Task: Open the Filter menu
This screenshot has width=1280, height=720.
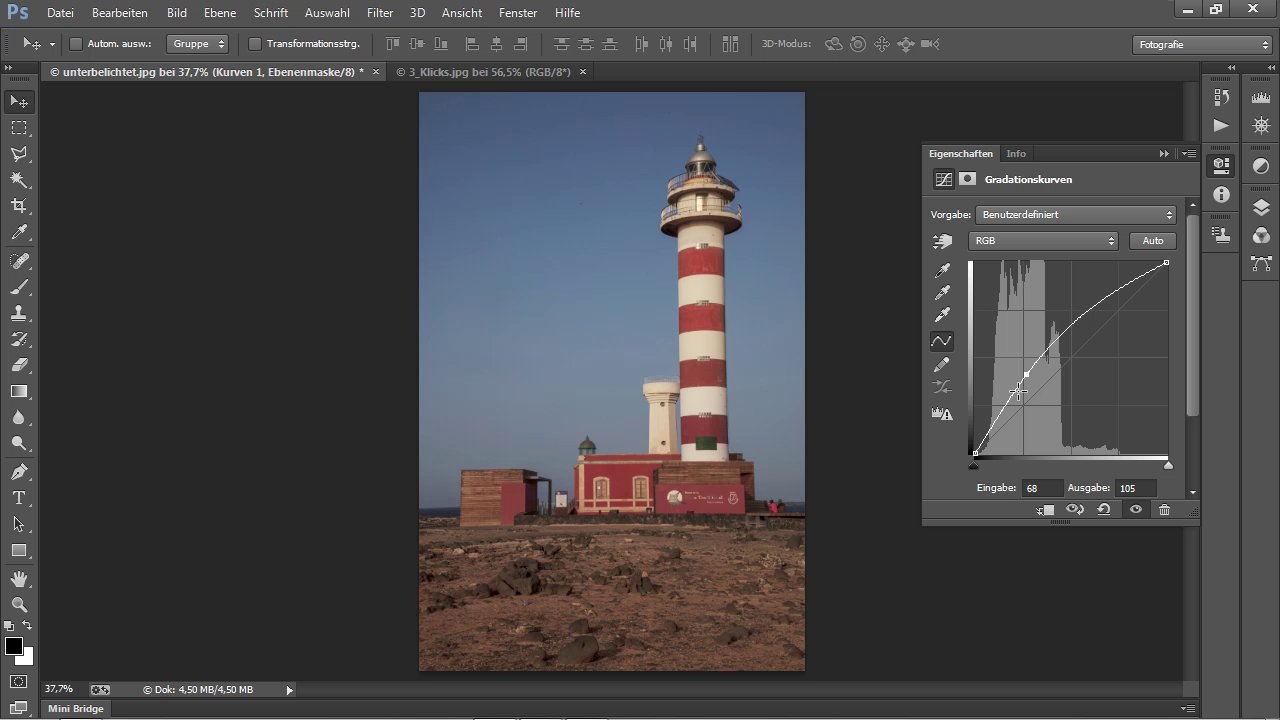Action: [x=379, y=13]
